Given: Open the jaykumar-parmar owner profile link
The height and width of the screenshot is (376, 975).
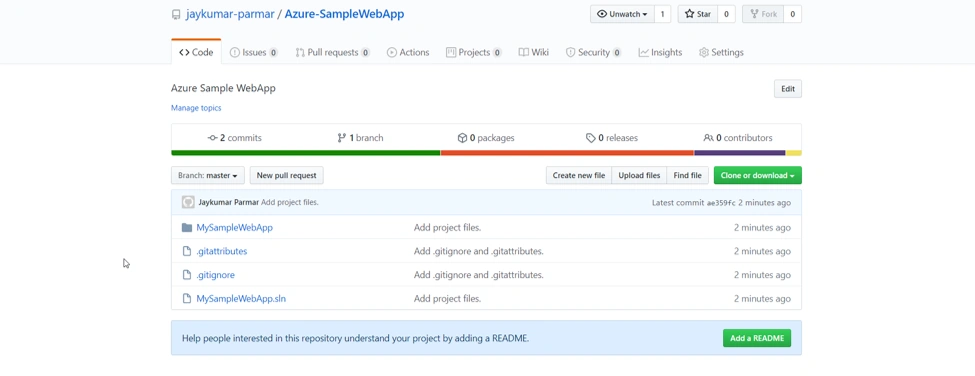Looking at the screenshot, I should tap(230, 14).
